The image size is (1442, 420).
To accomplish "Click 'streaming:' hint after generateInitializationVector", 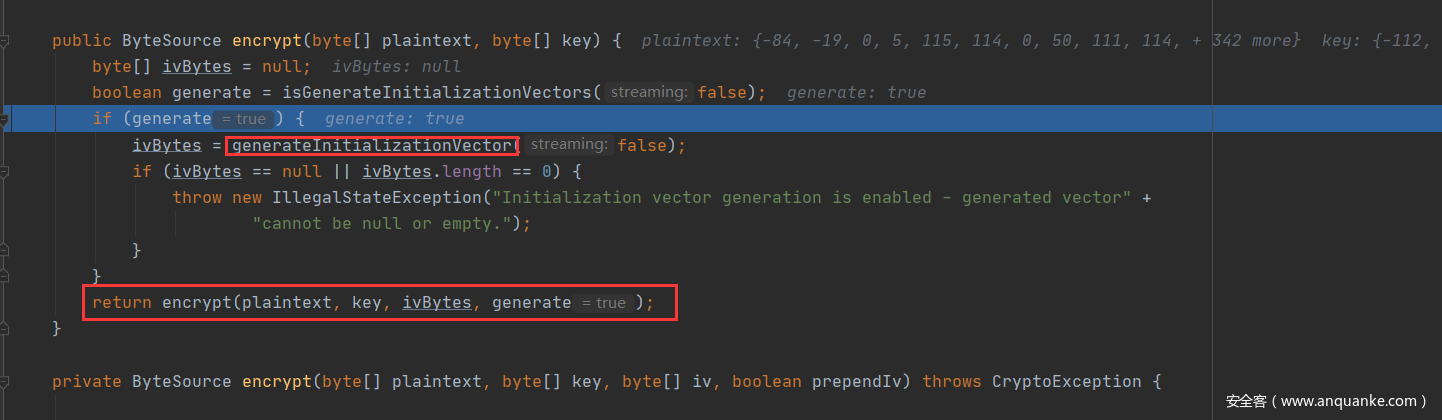I will coord(570,146).
